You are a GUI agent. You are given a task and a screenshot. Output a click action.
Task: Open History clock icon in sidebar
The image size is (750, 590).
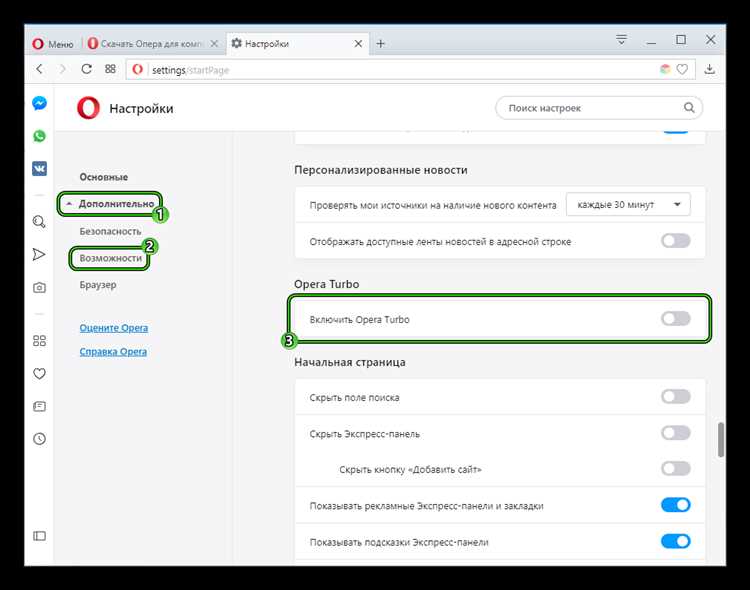[x=39, y=438]
